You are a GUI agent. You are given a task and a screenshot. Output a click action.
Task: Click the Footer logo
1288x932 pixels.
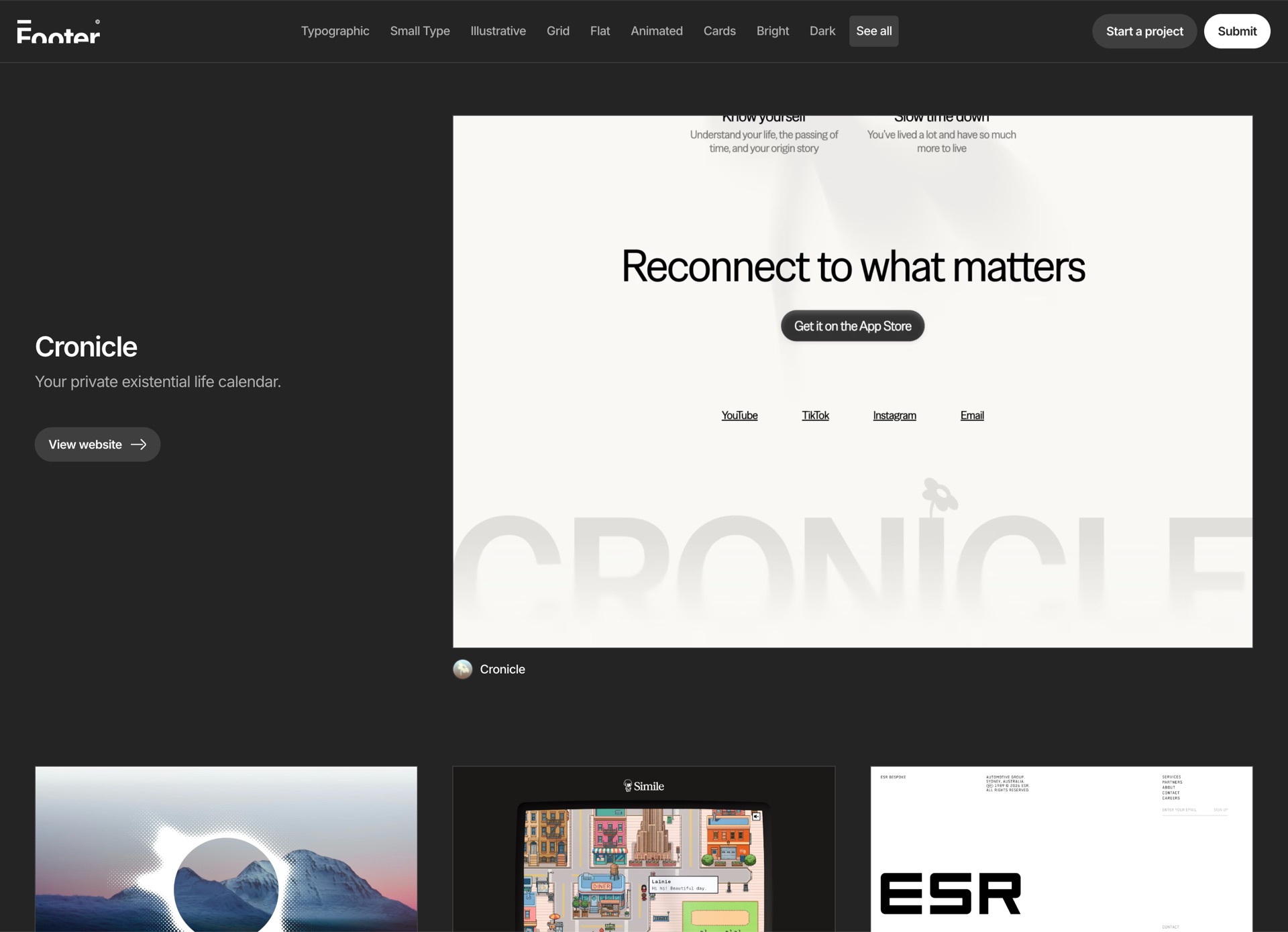coord(58,32)
